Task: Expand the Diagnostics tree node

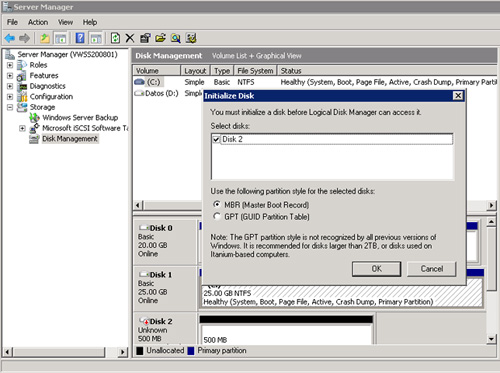Action: tap(10, 86)
